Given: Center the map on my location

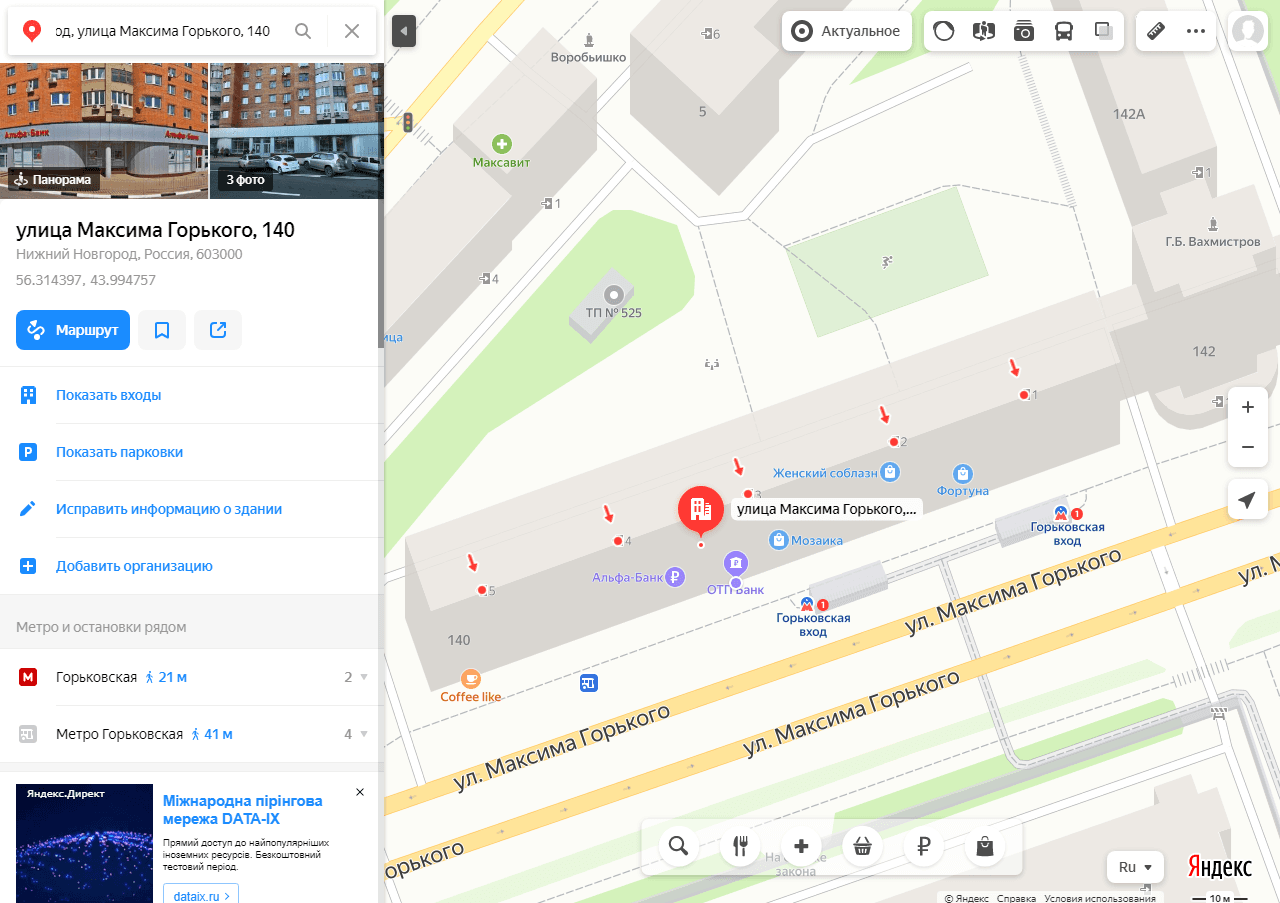Looking at the screenshot, I should pos(1247,500).
